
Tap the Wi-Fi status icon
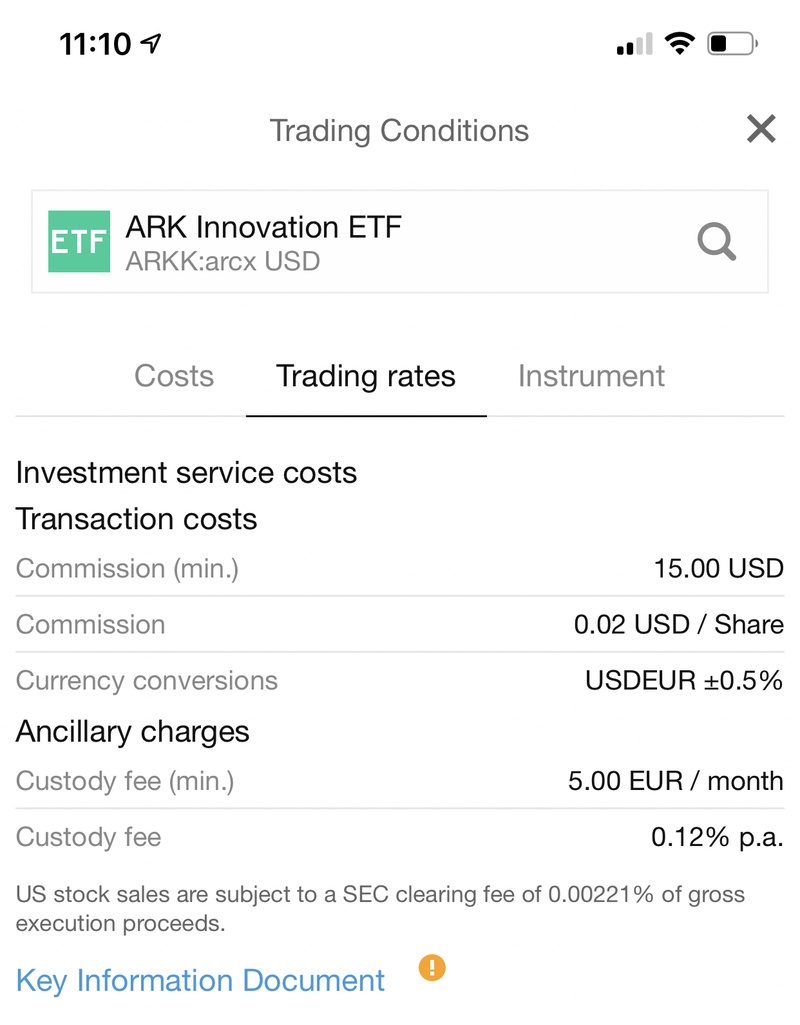[x=680, y=44]
